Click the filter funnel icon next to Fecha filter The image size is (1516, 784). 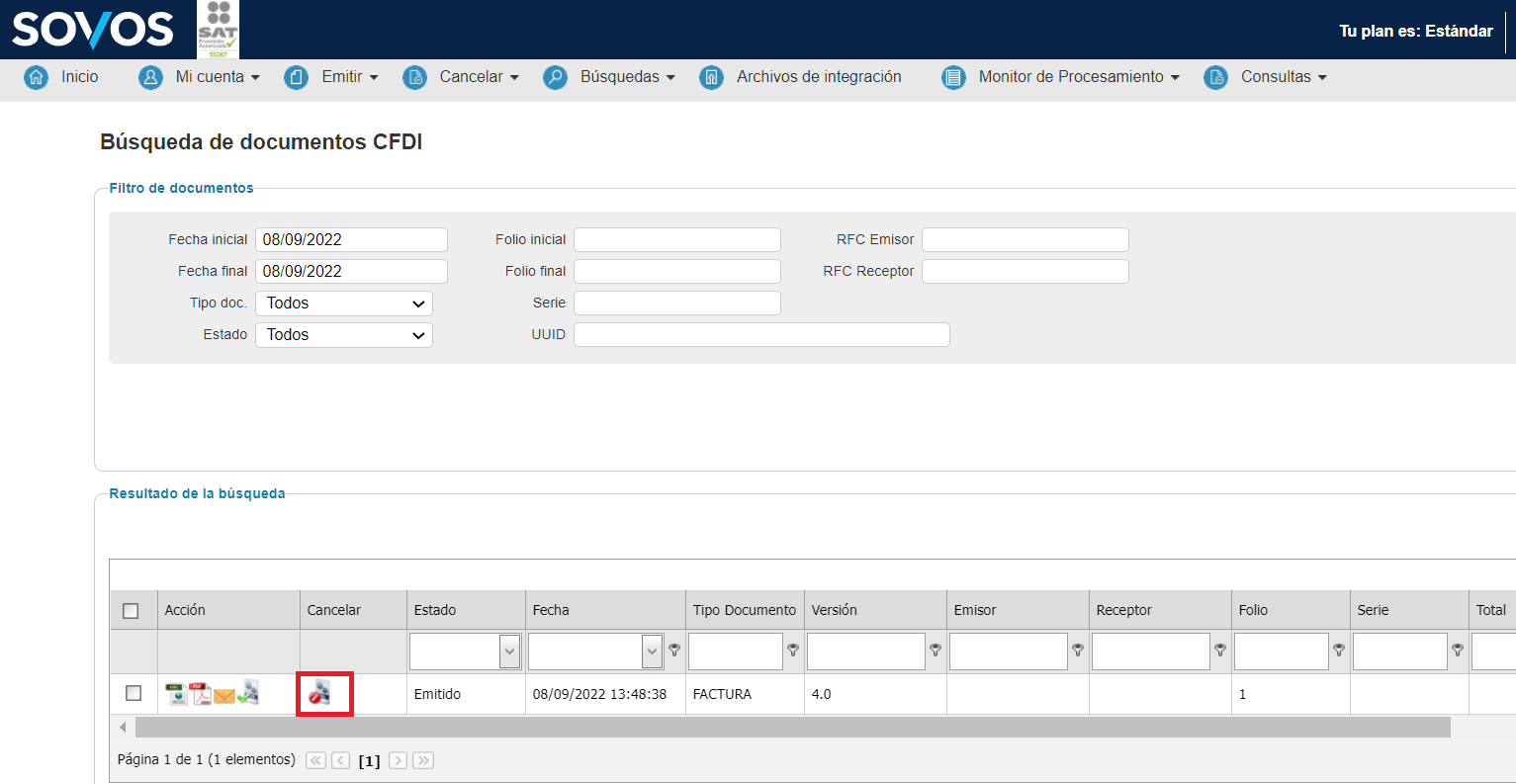click(x=674, y=650)
